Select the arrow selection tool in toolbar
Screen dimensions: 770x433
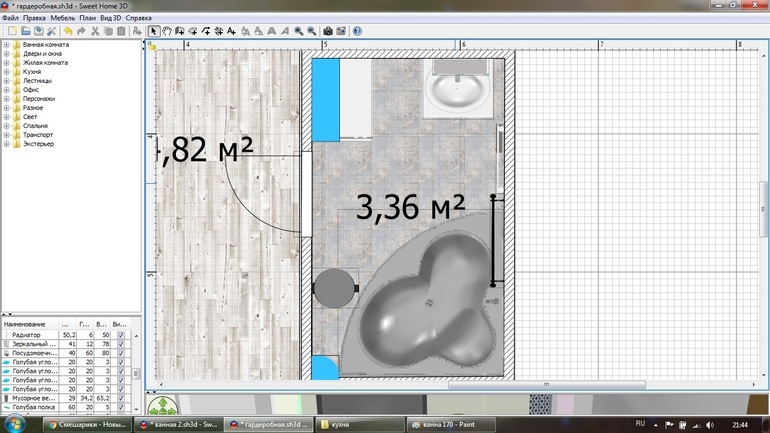(x=154, y=31)
